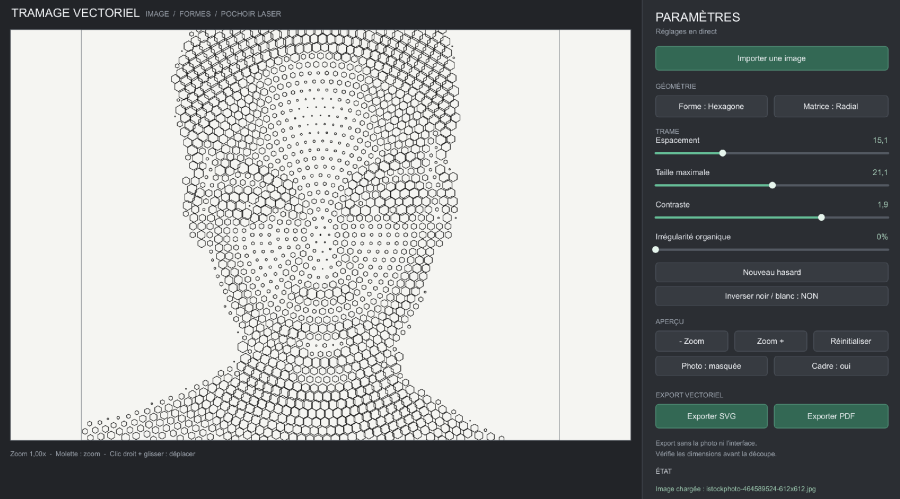This screenshot has width=900, height=499.
Task: Click the Importer une image button
Action: (x=771, y=59)
